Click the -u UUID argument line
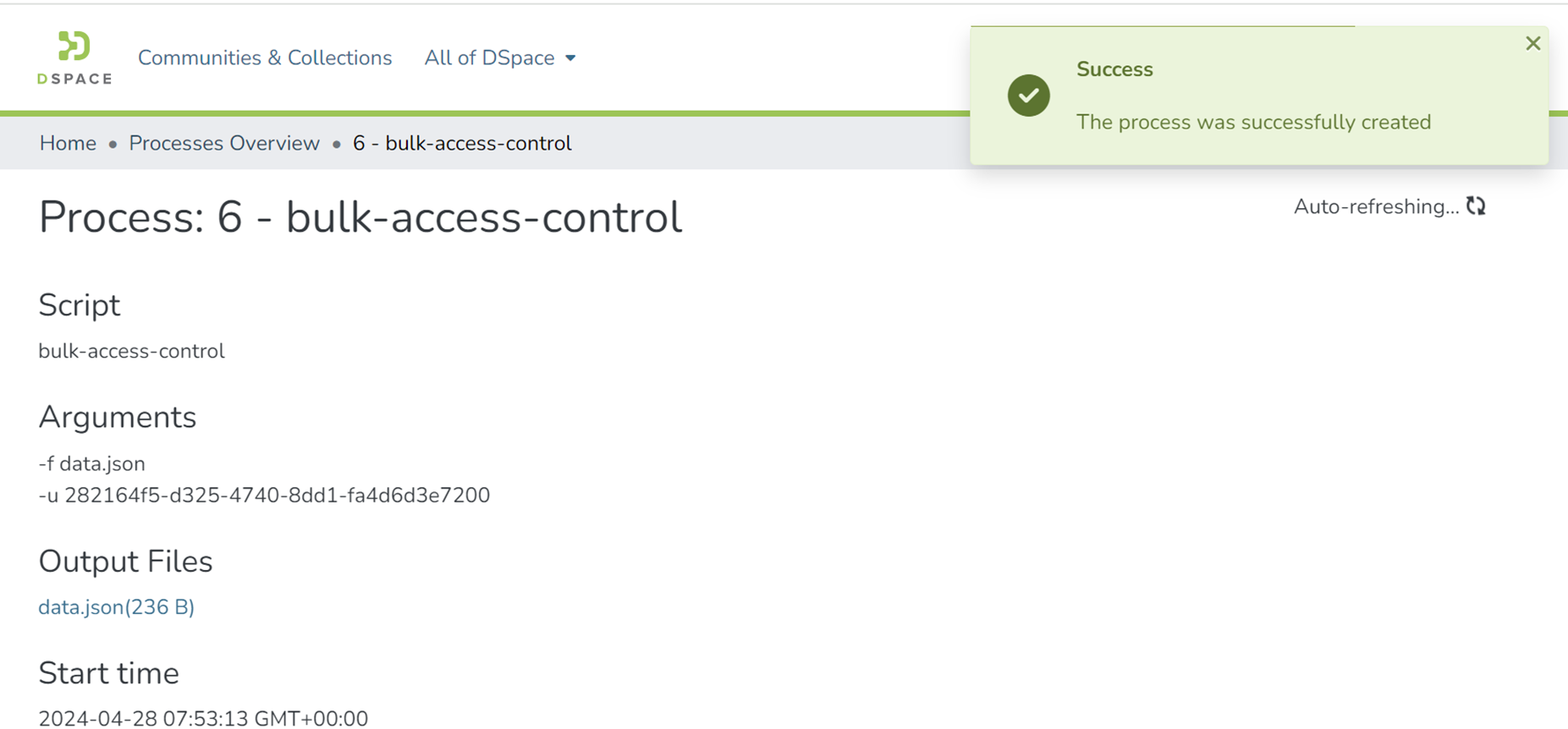 (x=264, y=495)
